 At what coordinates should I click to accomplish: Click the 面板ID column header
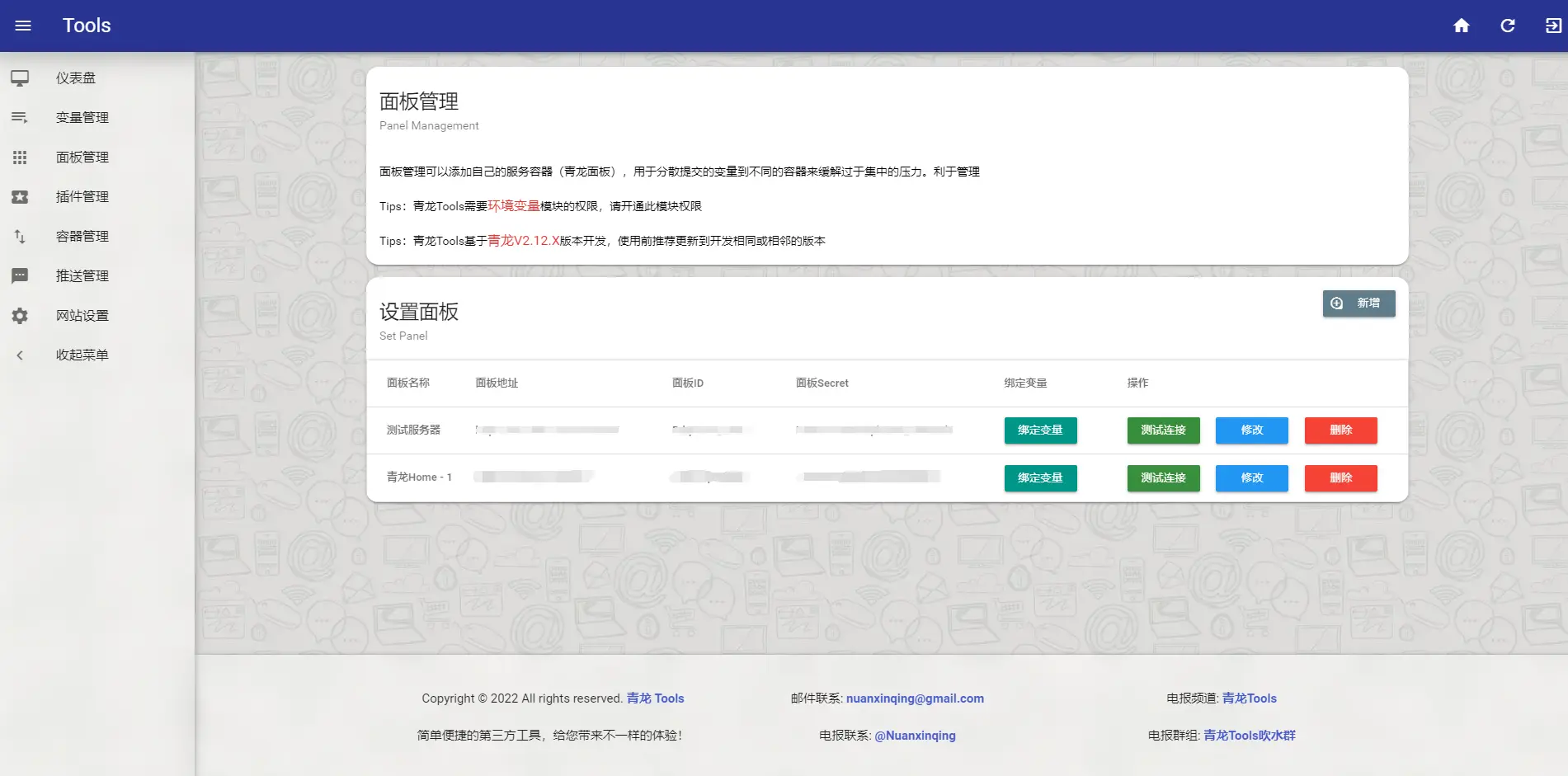click(x=688, y=383)
